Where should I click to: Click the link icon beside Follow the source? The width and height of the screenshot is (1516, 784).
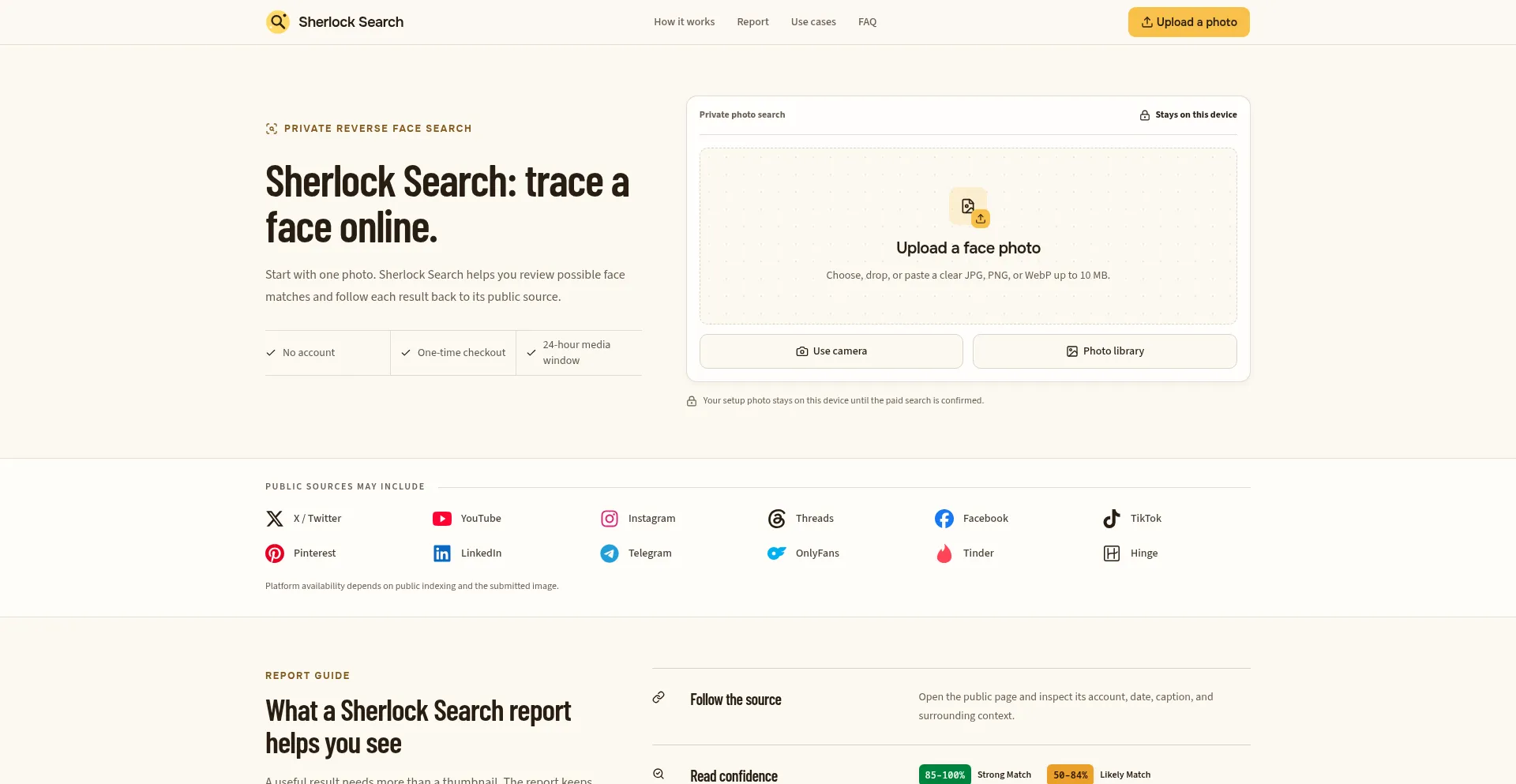659,697
